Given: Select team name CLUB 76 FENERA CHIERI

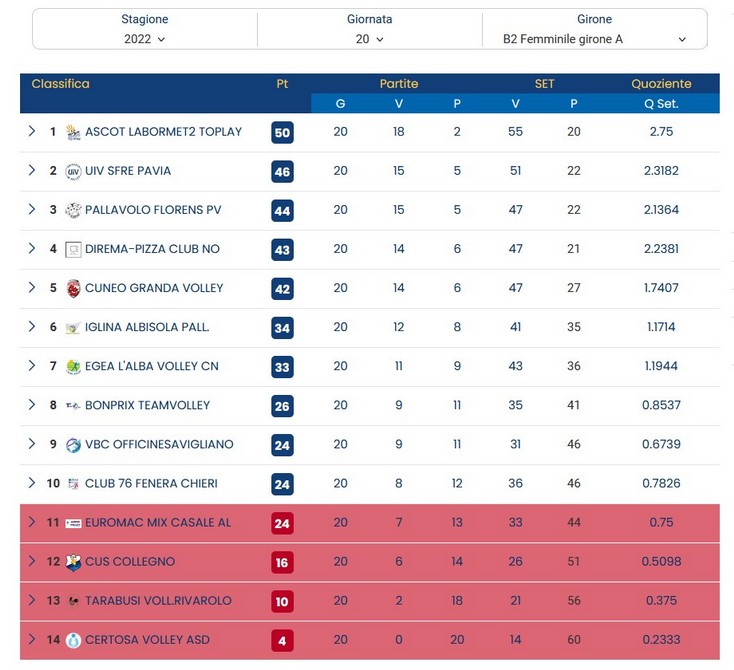Looking at the screenshot, I should [x=151, y=483].
